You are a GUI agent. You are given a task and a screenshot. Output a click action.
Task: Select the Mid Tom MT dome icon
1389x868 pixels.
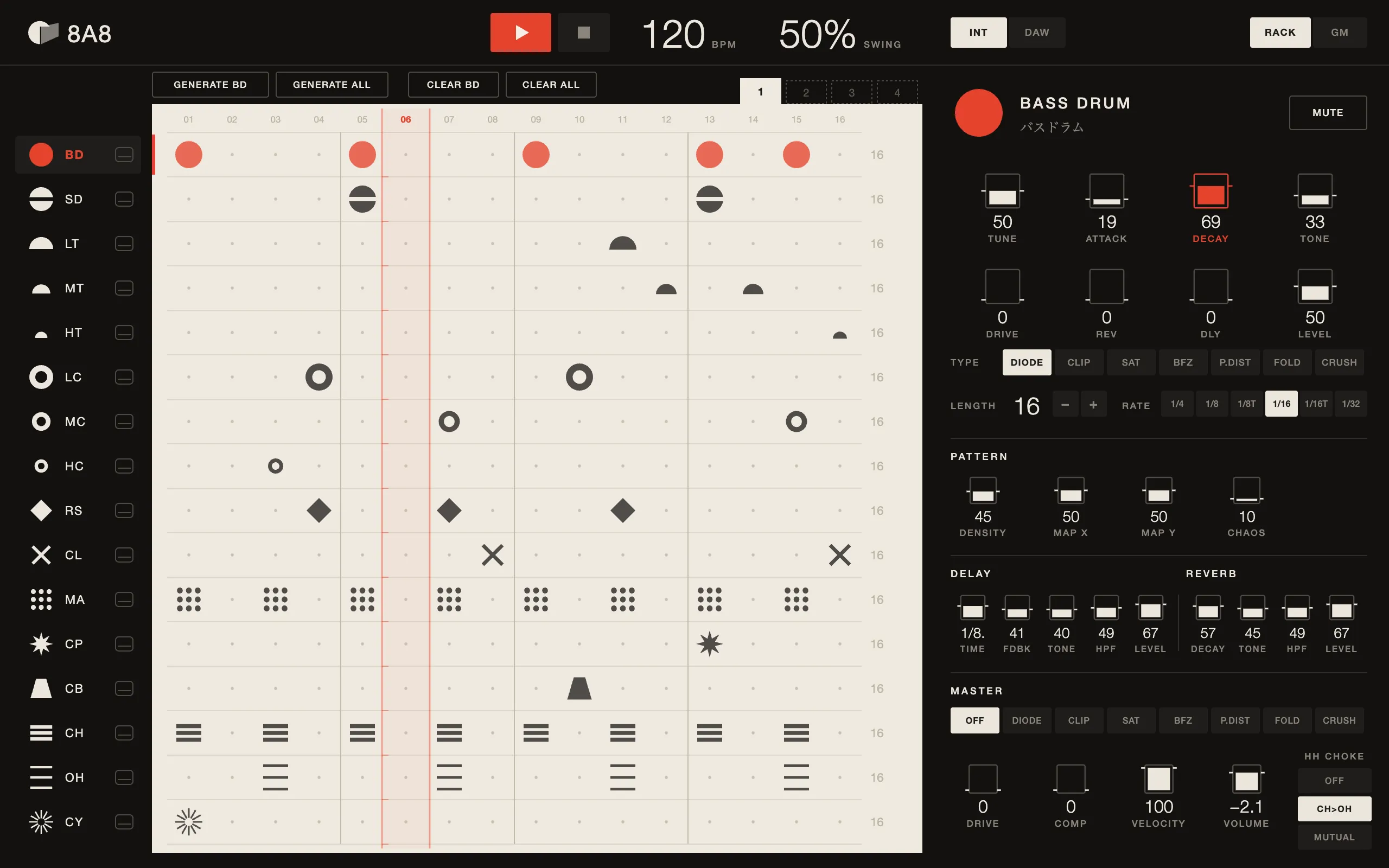(x=41, y=289)
